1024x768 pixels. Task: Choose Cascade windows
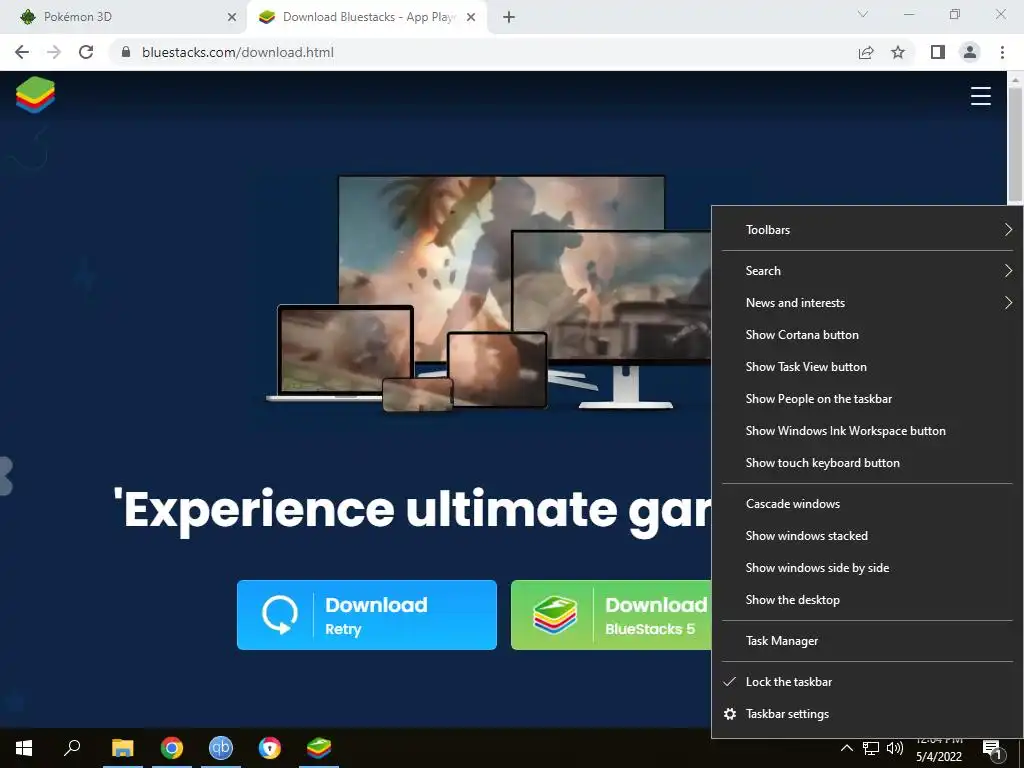[867, 504]
